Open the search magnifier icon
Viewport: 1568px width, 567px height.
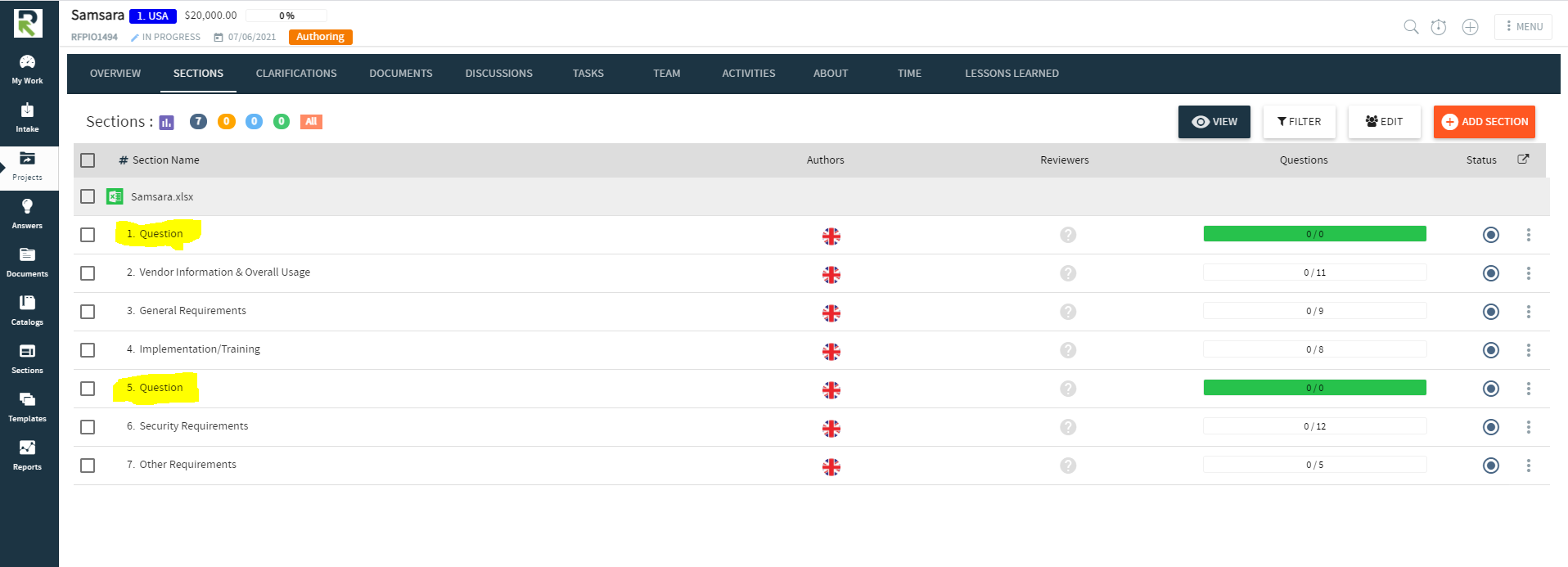pyautogui.click(x=1411, y=27)
